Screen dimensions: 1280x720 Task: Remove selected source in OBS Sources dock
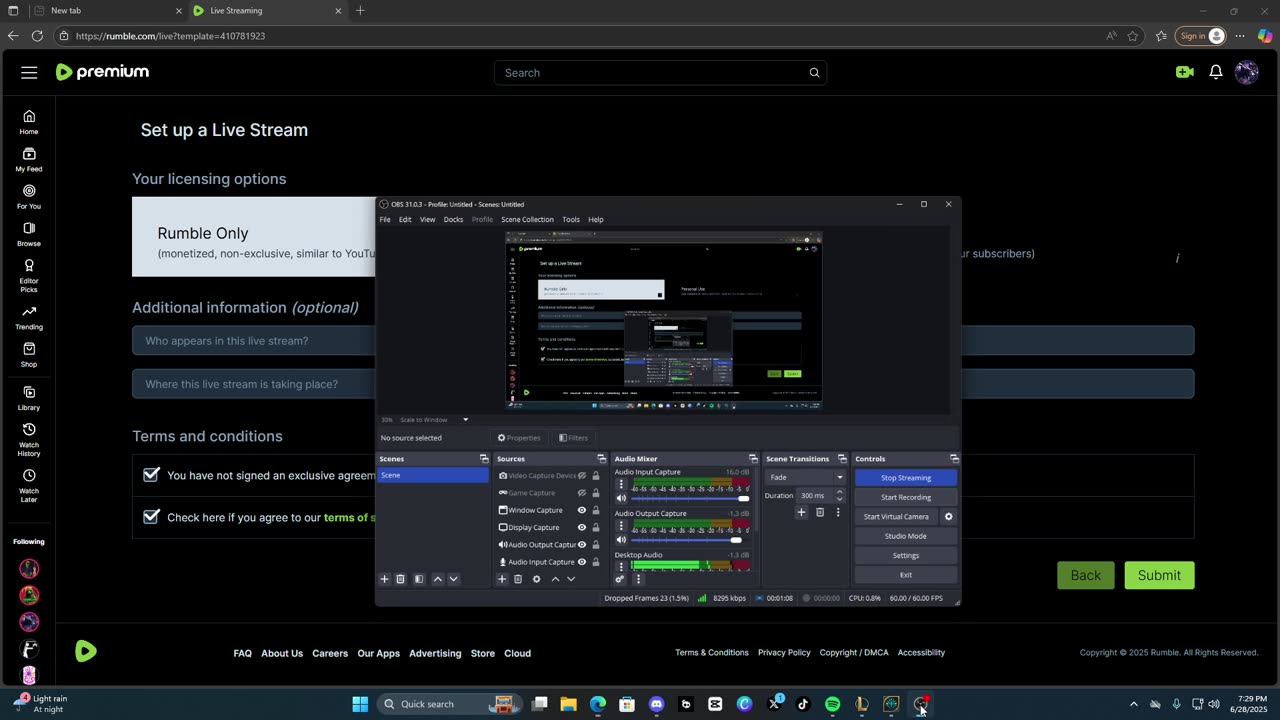pyautogui.click(x=518, y=579)
